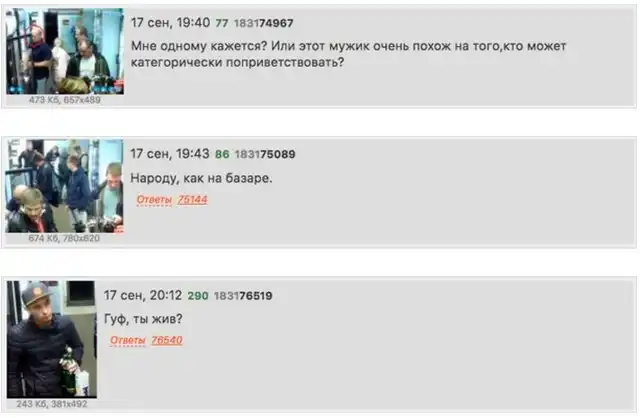Image resolution: width=640 pixels, height=418 pixels.
Task: Open the thumbnail of man in cap
Action: click(x=52, y=339)
